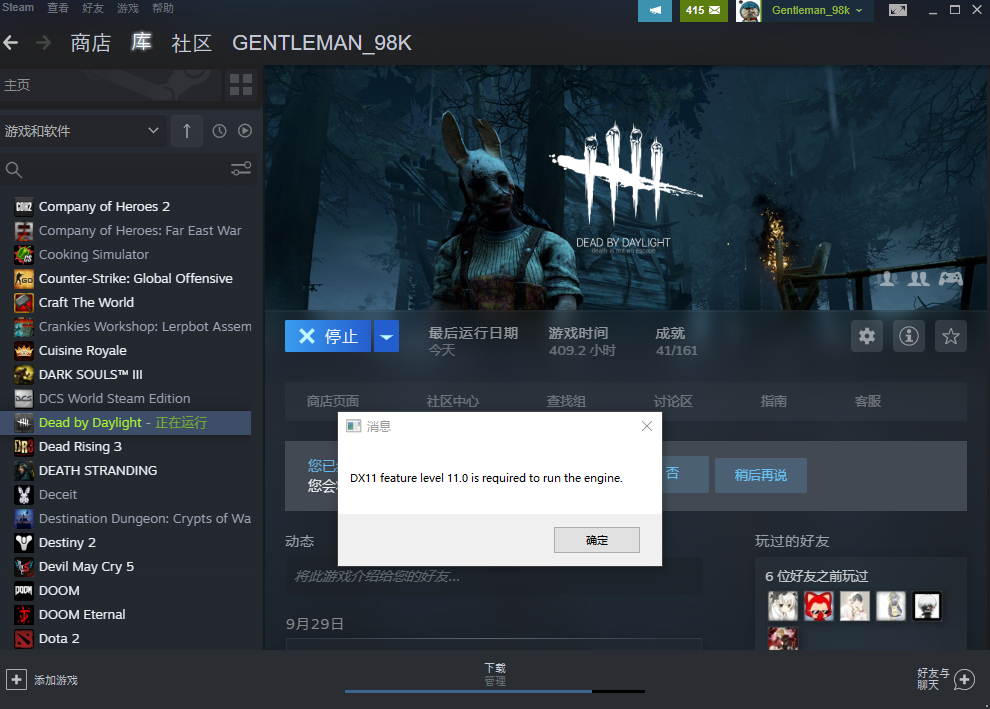
Task: Expand the 游戏和软件 filter dropdown
Action: [83, 131]
